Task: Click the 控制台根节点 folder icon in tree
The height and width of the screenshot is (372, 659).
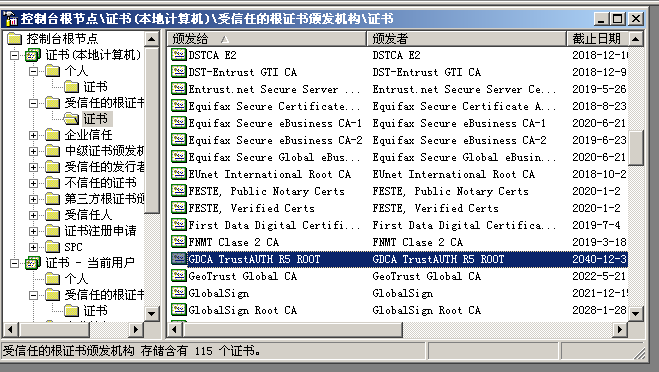Action: pyautogui.click(x=15, y=39)
